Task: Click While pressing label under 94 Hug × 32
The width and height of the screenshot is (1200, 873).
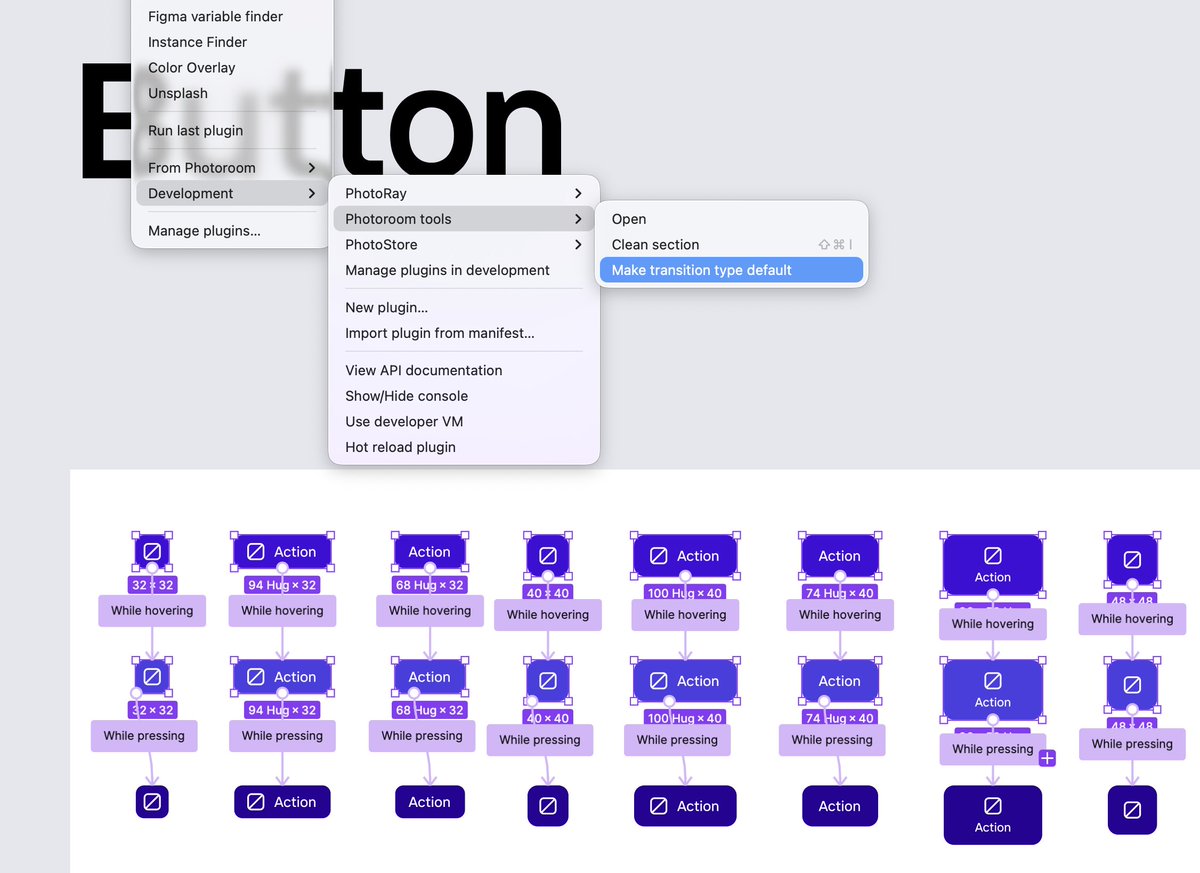Action: pos(282,736)
